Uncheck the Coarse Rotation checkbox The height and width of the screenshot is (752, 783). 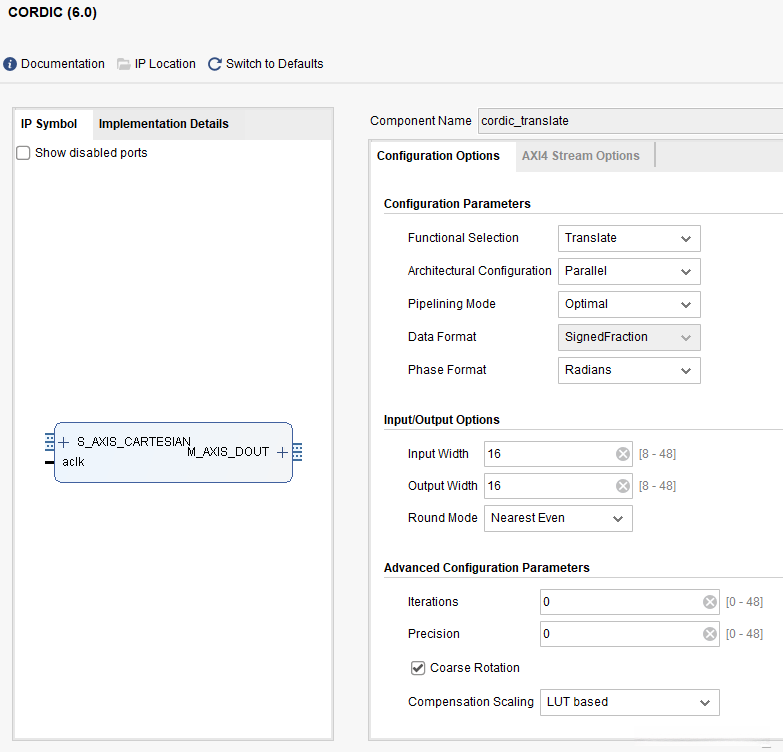[x=418, y=668]
